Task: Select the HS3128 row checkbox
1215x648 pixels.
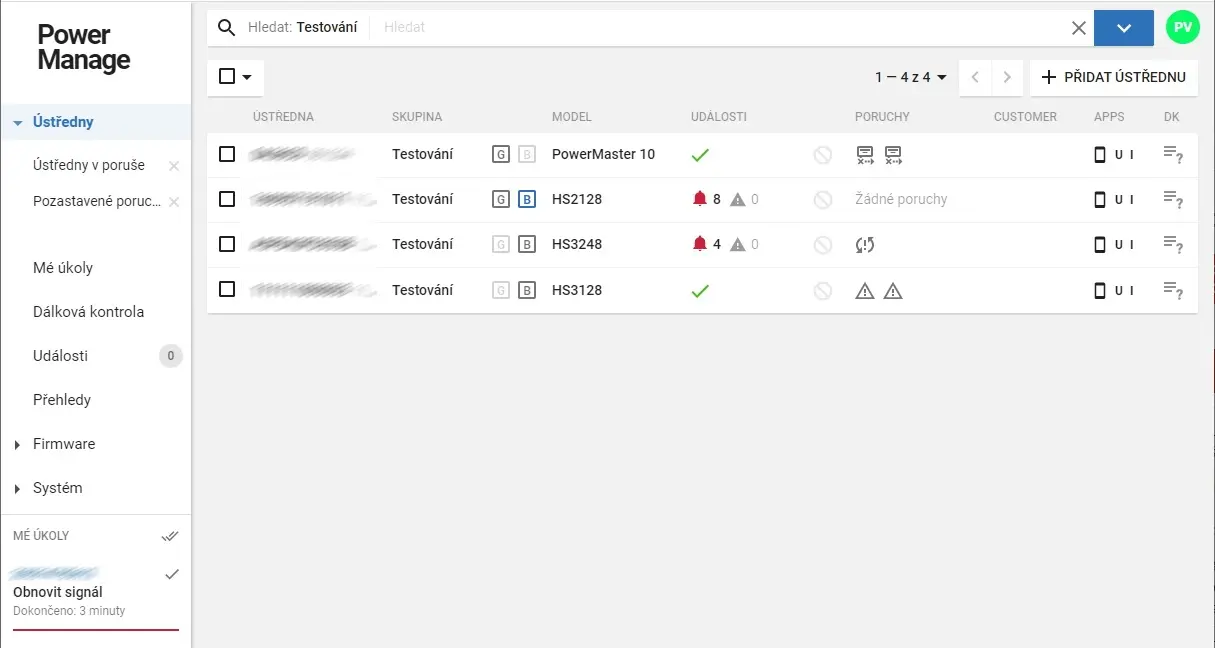Action: [227, 289]
